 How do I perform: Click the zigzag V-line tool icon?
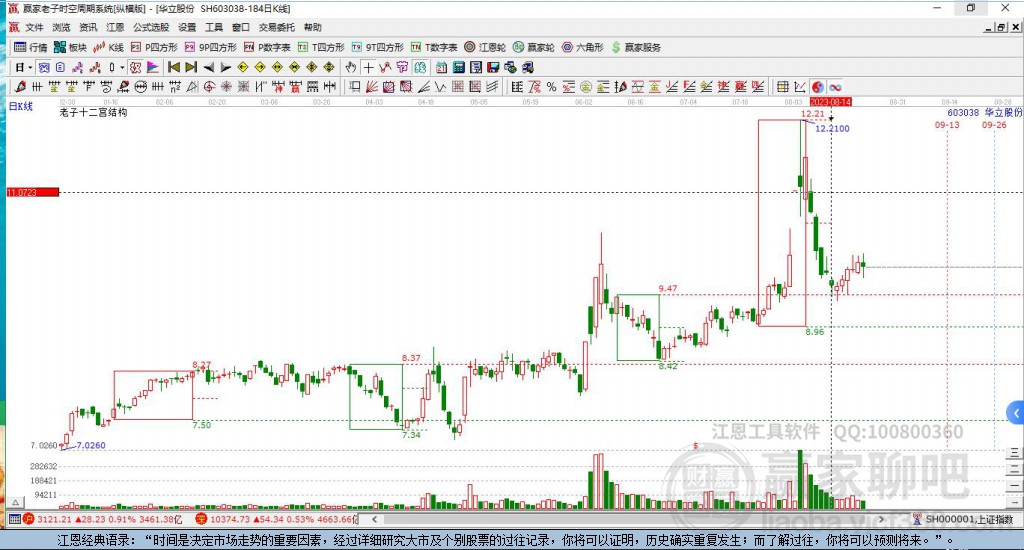440,87
